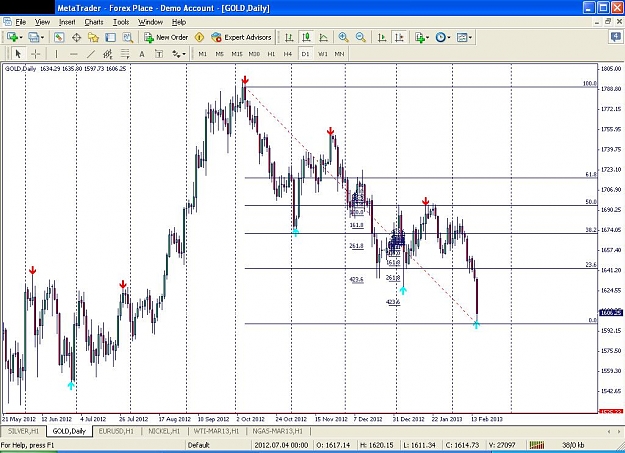This screenshot has width=625, height=453.
Task: Open the File menu
Action: 20,22
